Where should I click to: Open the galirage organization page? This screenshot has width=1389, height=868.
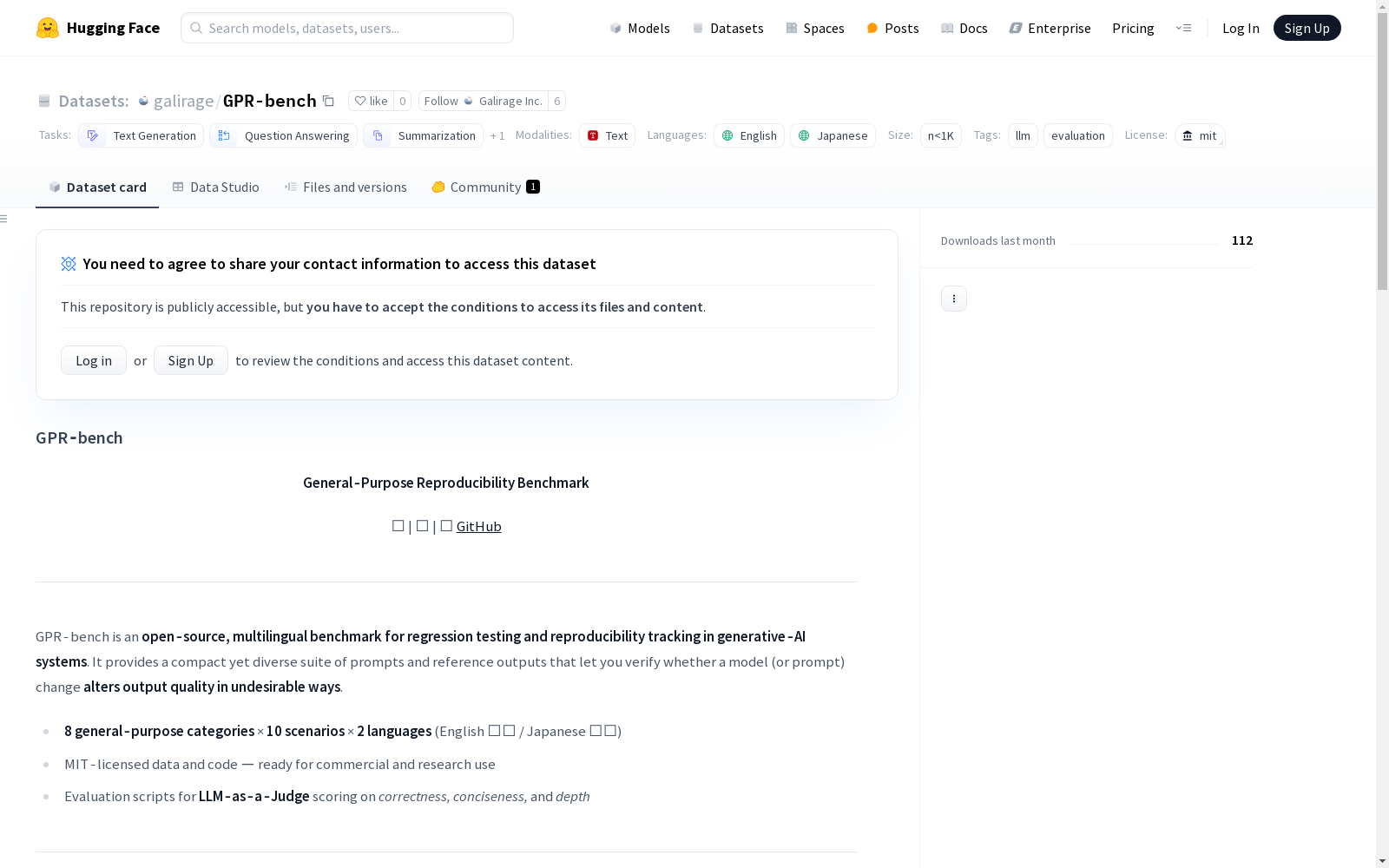click(x=183, y=101)
